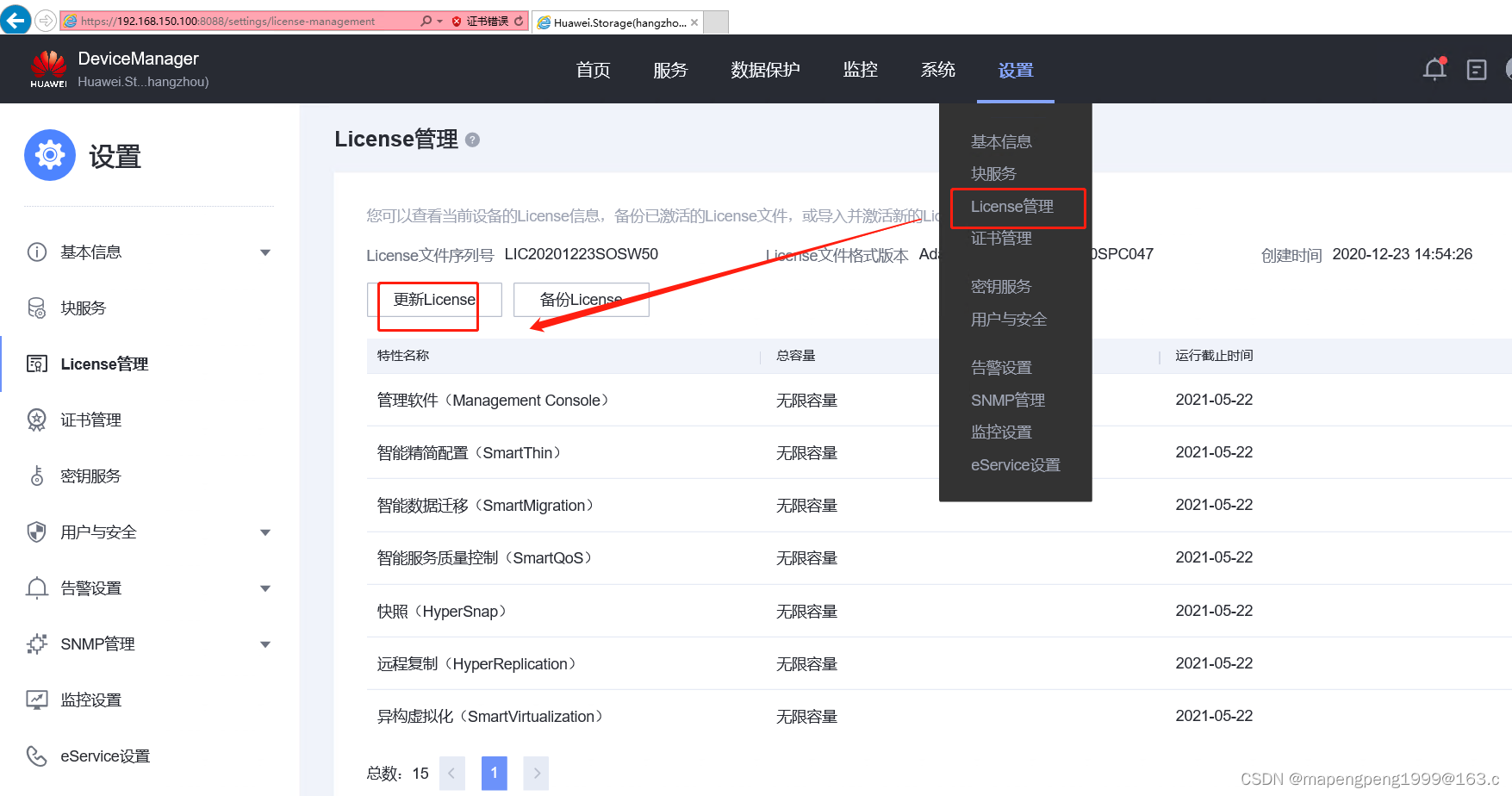The image size is (1512, 796).
Task: Select the 远程复制 (HyperReplication) row
Action: pos(939,663)
